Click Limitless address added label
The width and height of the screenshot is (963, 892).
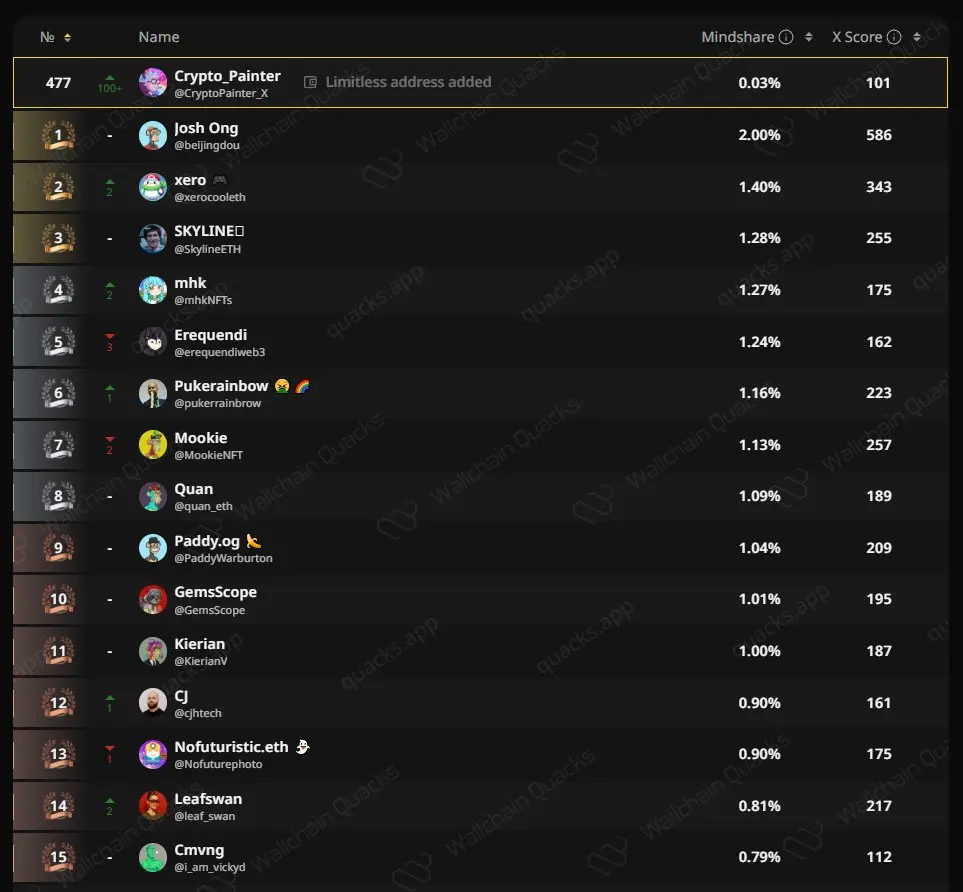point(408,82)
